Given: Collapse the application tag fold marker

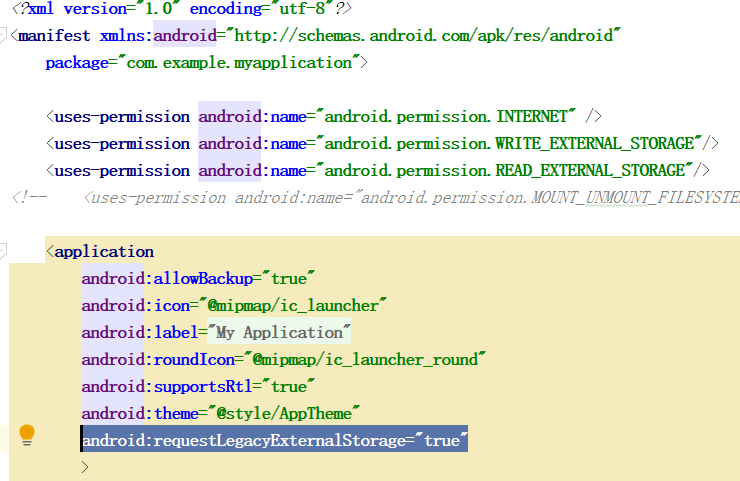Looking at the screenshot, I should coord(3,251).
